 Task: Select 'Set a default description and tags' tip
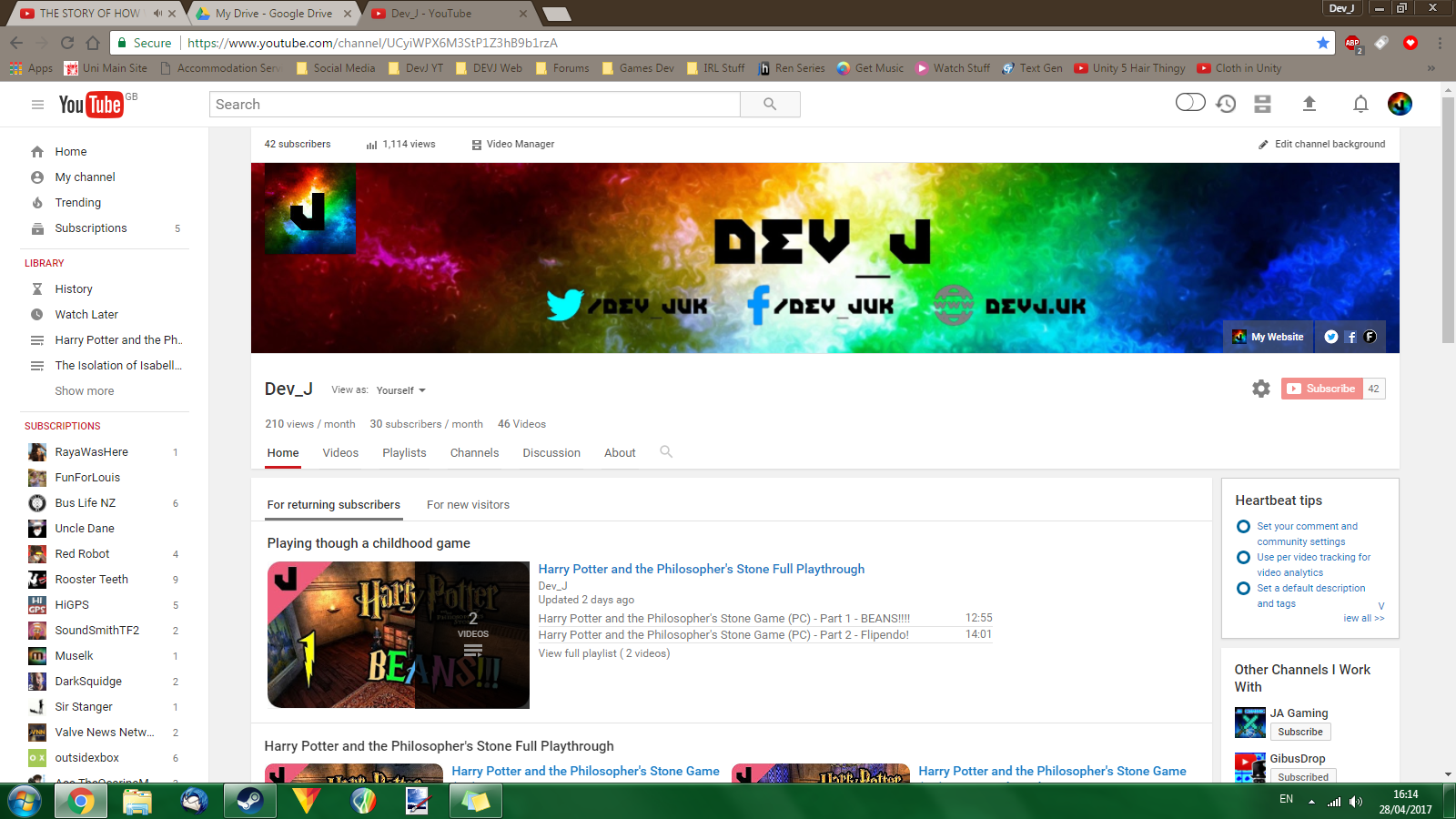coord(1310,595)
